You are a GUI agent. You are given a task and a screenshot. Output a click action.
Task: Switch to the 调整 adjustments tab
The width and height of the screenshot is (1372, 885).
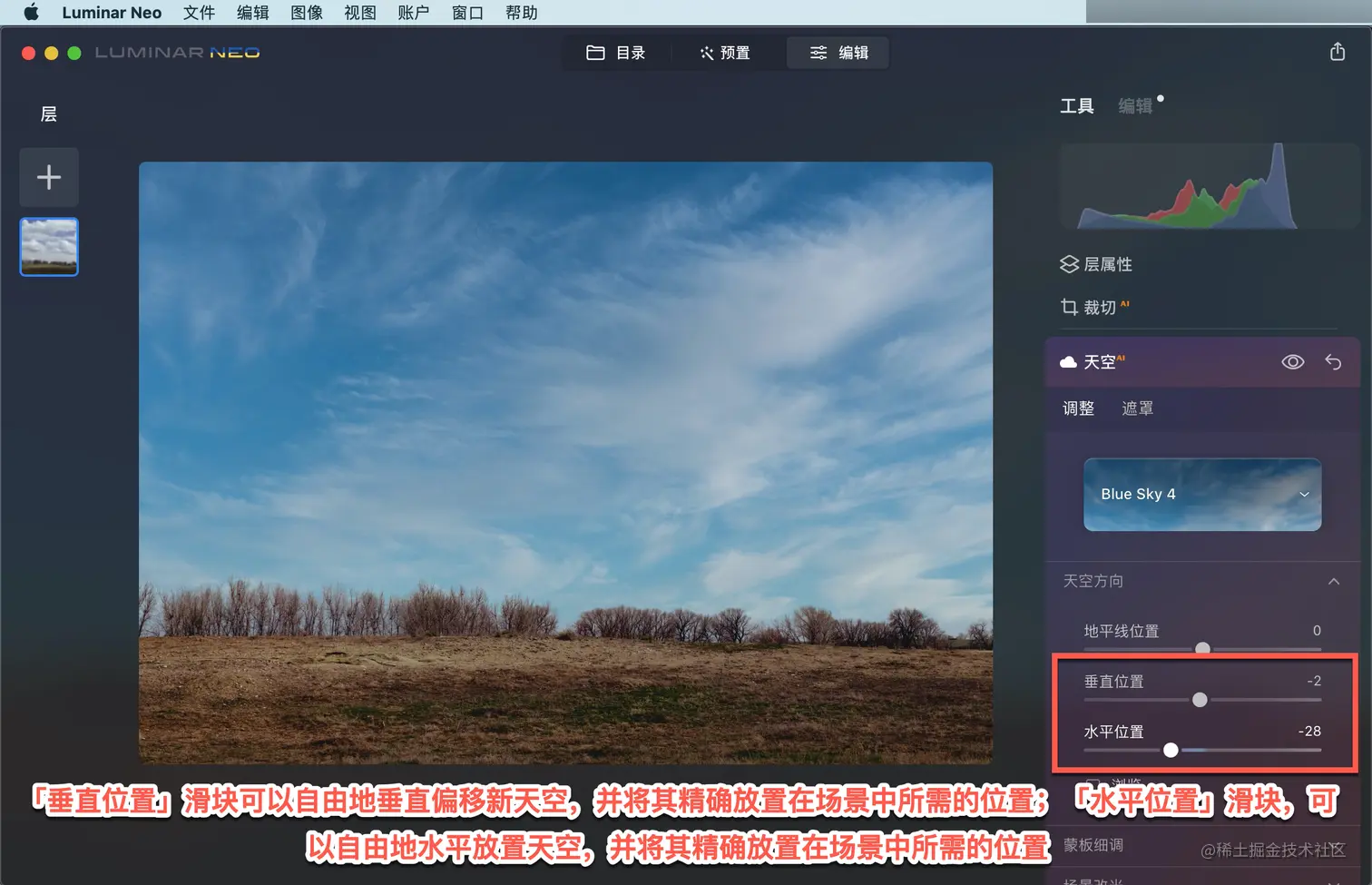[1079, 408]
